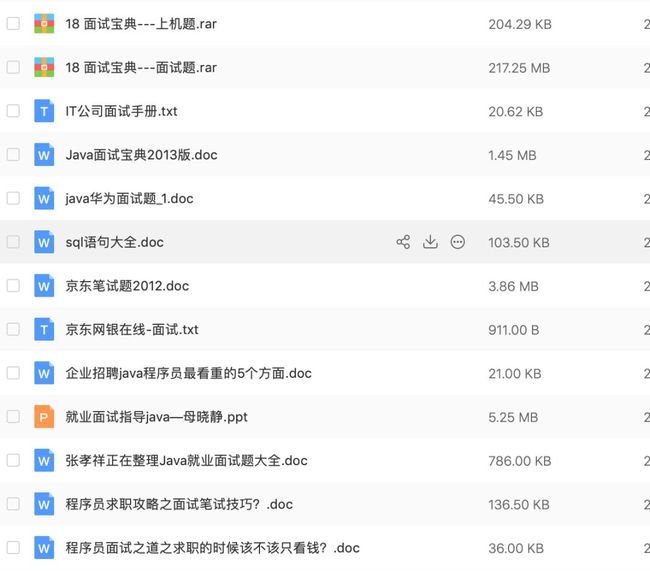Click the Word icon of 程序员面试之道之求职的时候该不该只看钱?.doc
The width and height of the screenshot is (650, 571).
[x=44, y=548]
